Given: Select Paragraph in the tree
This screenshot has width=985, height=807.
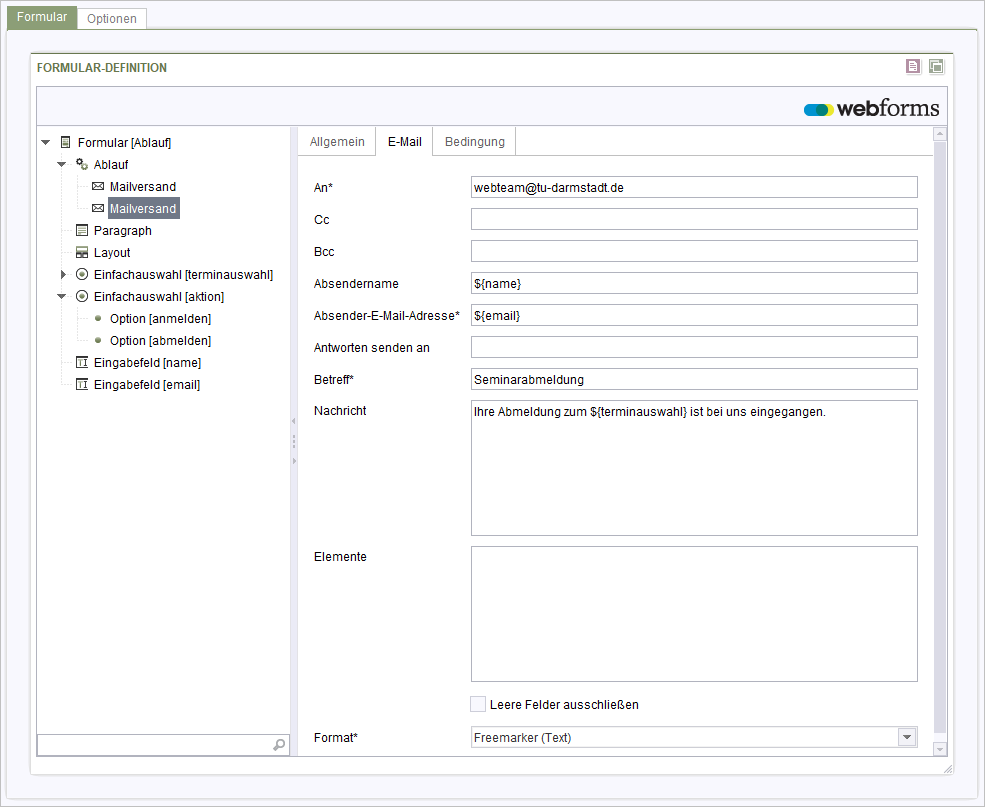Looking at the screenshot, I should (122, 230).
